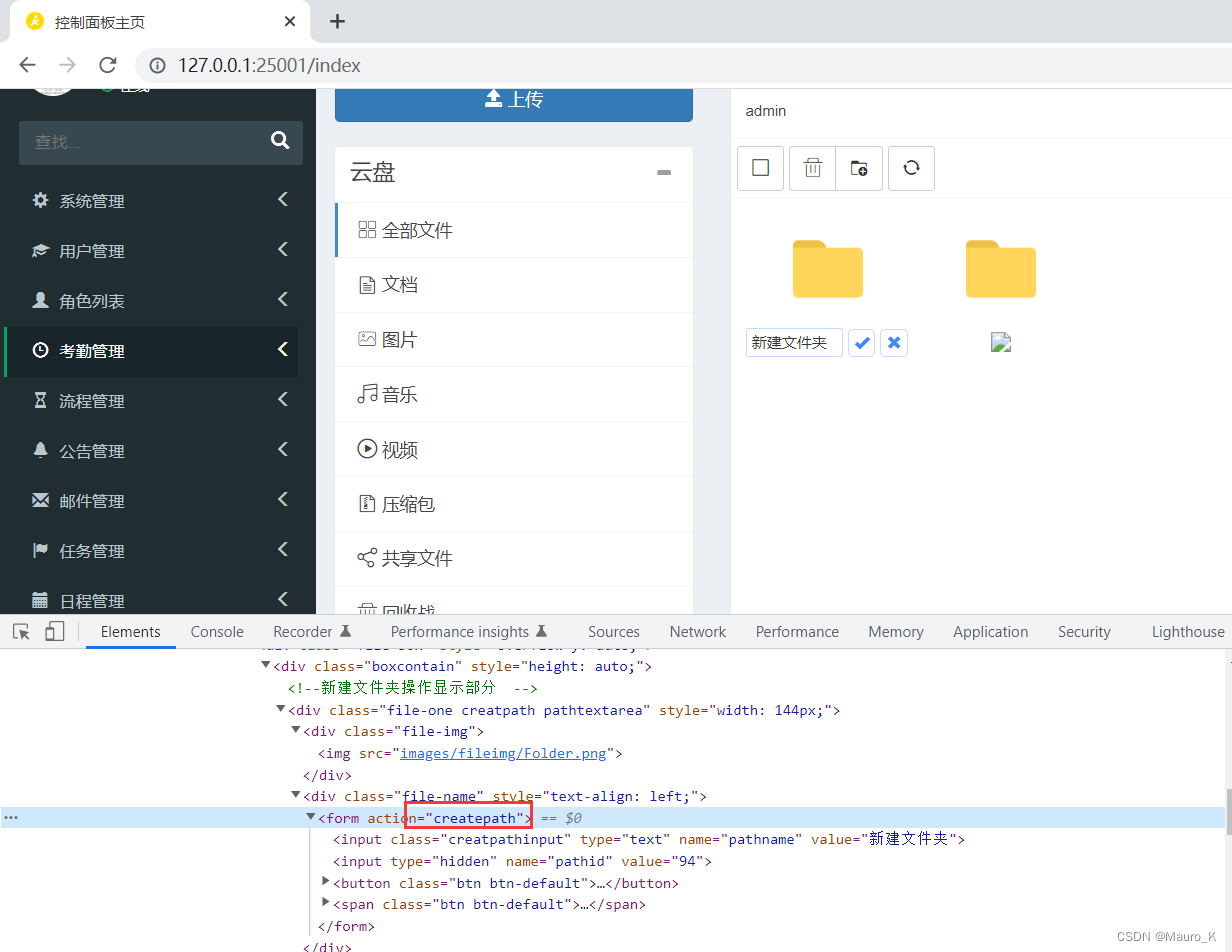Screen dimensions: 1232x952
Task: Click the search magnifier in sidebar
Action: [280, 142]
